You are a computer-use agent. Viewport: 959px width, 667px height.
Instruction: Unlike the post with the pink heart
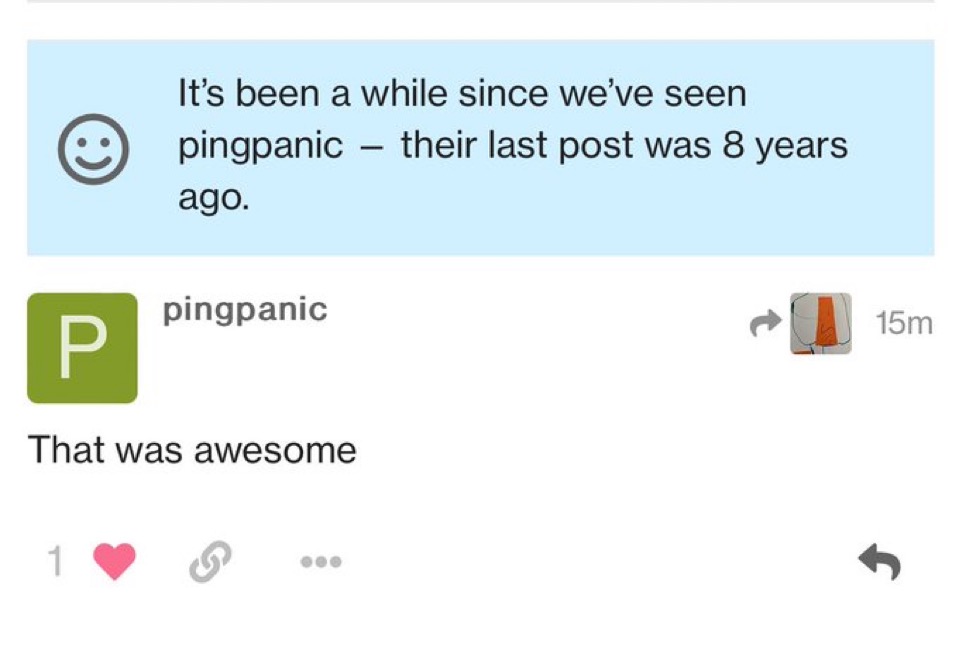(x=114, y=561)
